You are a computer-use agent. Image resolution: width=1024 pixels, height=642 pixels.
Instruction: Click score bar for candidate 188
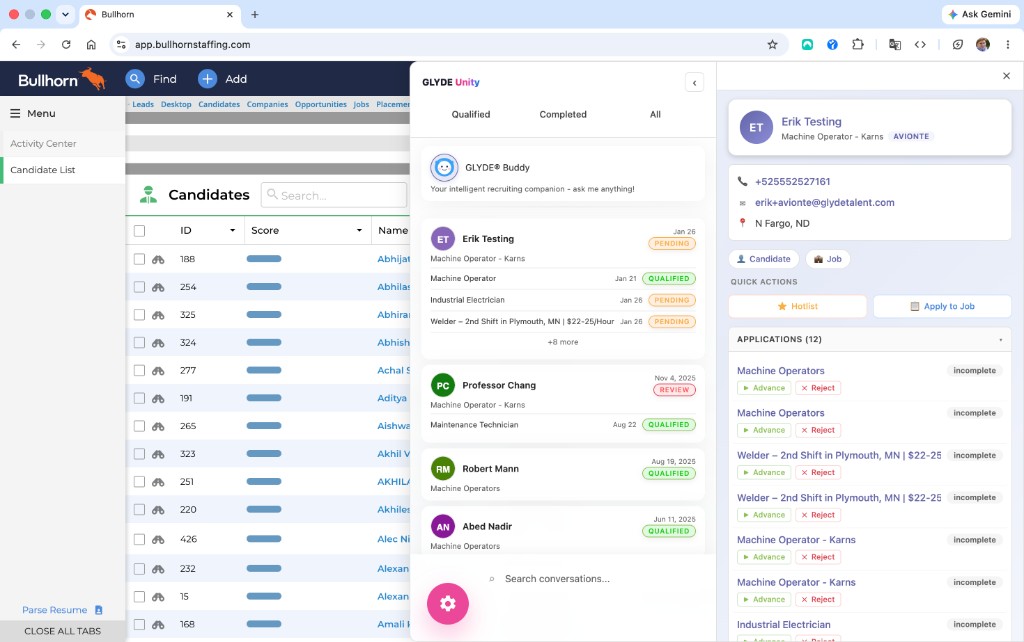coord(264,259)
